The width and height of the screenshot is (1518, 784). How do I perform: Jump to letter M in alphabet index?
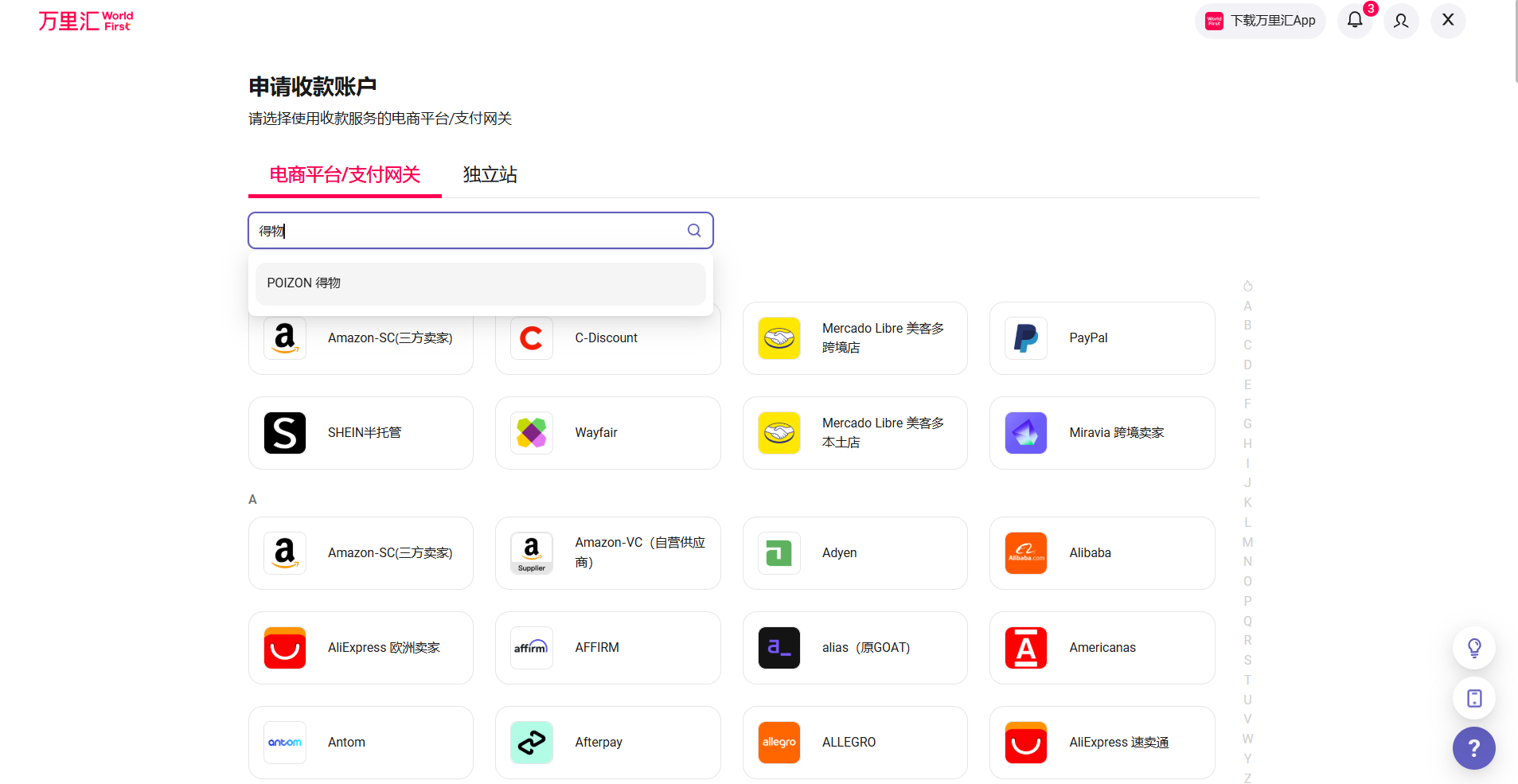[1247, 542]
